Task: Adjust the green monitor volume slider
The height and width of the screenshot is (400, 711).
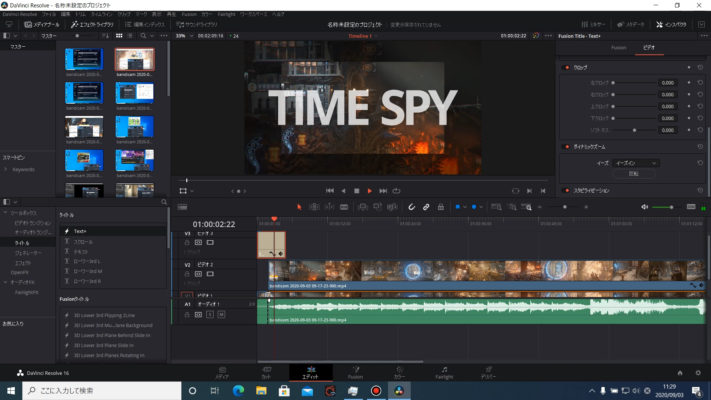Action: point(662,207)
